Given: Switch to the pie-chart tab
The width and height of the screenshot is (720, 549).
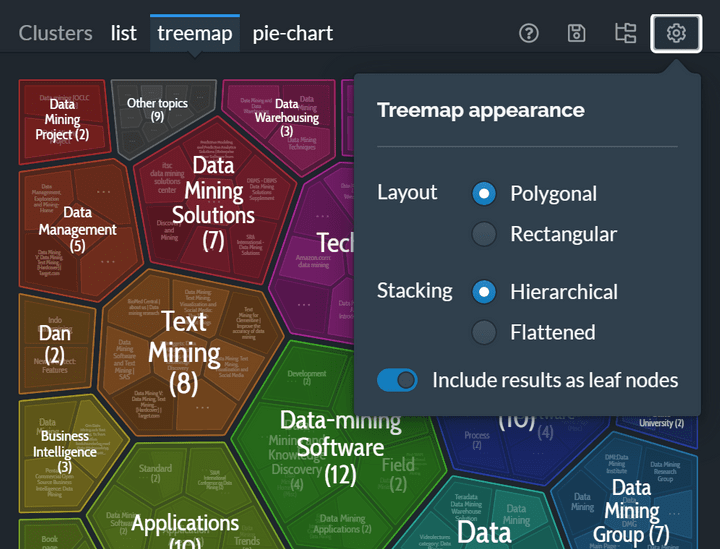Looking at the screenshot, I should coord(292,34).
